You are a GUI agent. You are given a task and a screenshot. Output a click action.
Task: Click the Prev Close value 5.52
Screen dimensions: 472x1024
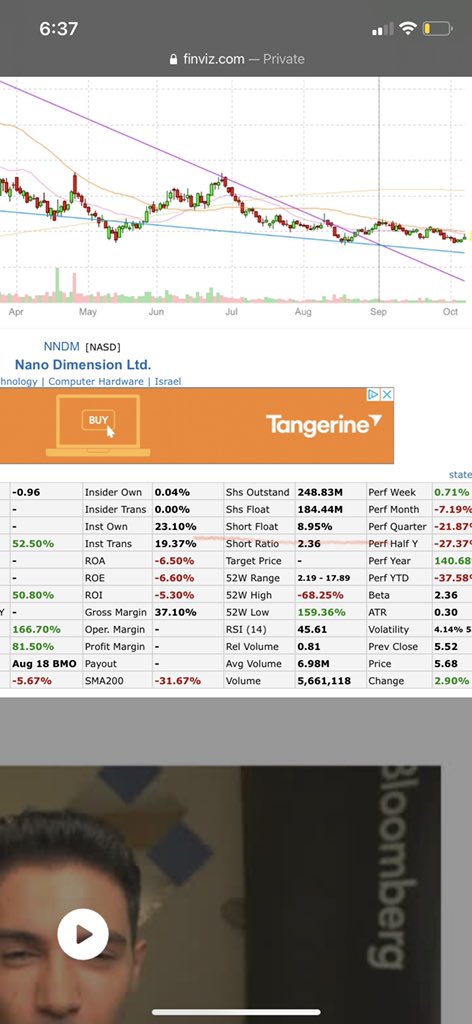tap(445, 647)
